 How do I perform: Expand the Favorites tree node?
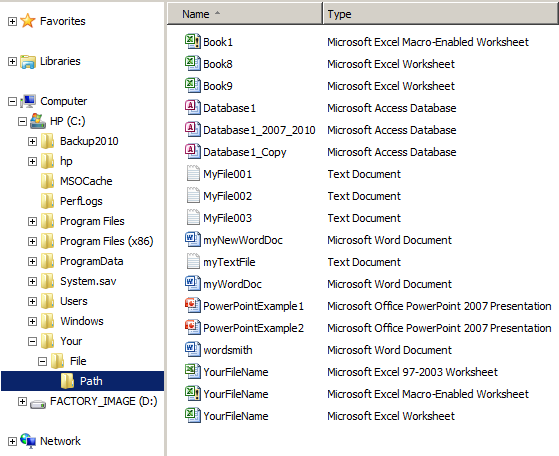[x=12, y=21]
